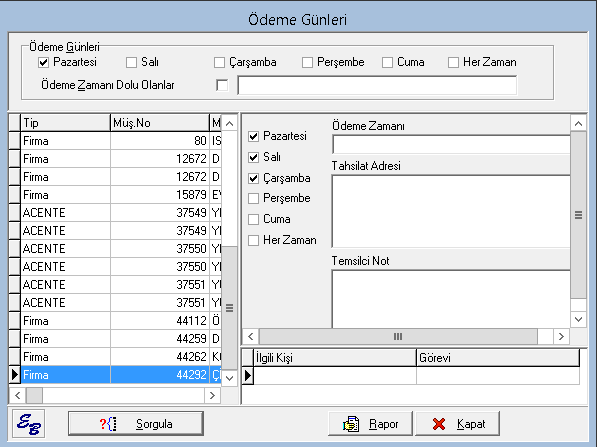
Task: Click the Görevi column header
Action: coord(498,358)
